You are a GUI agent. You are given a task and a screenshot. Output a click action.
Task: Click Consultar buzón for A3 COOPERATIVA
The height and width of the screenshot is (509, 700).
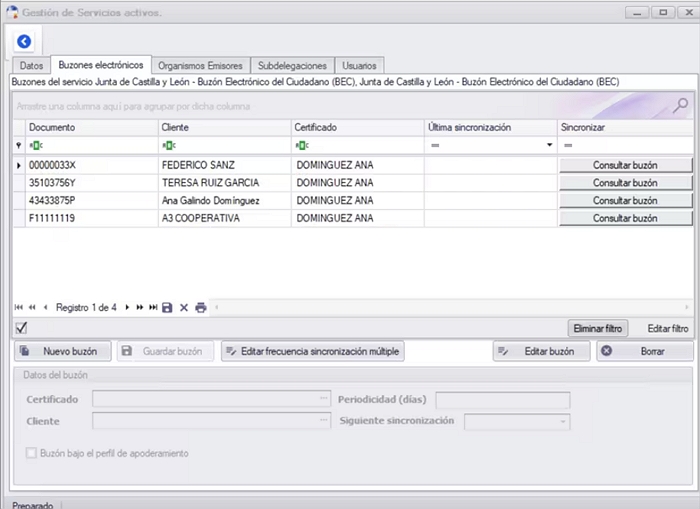pyautogui.click(x=625, y=218)
